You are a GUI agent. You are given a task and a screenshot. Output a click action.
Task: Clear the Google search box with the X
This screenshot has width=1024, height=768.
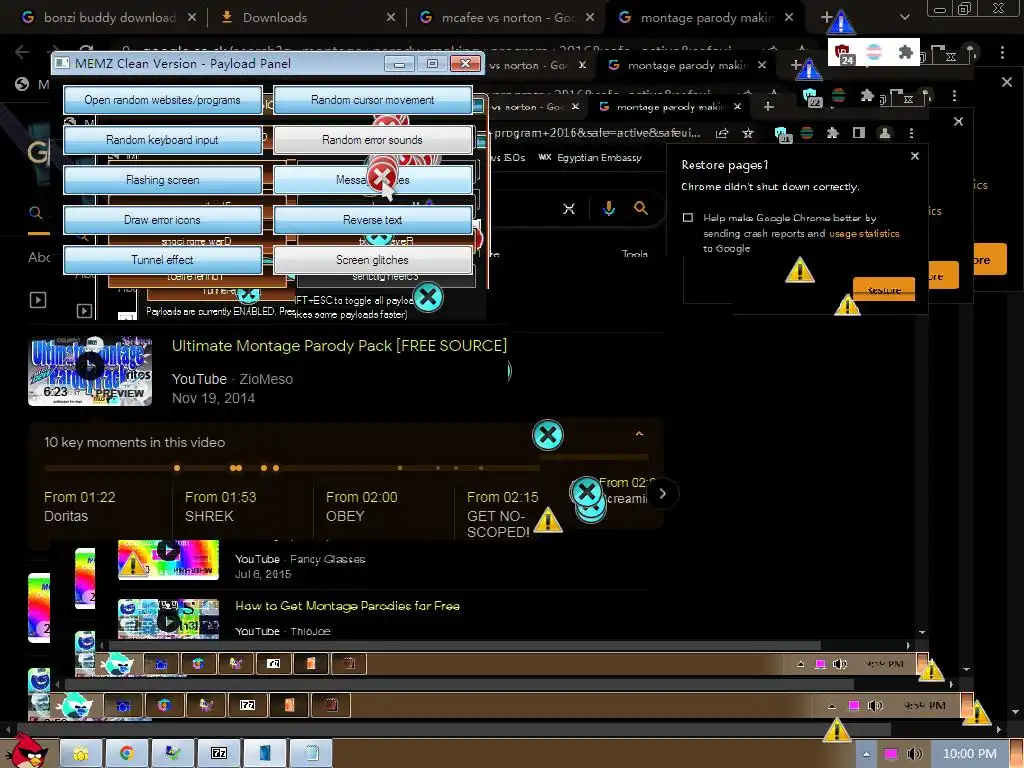569,208
